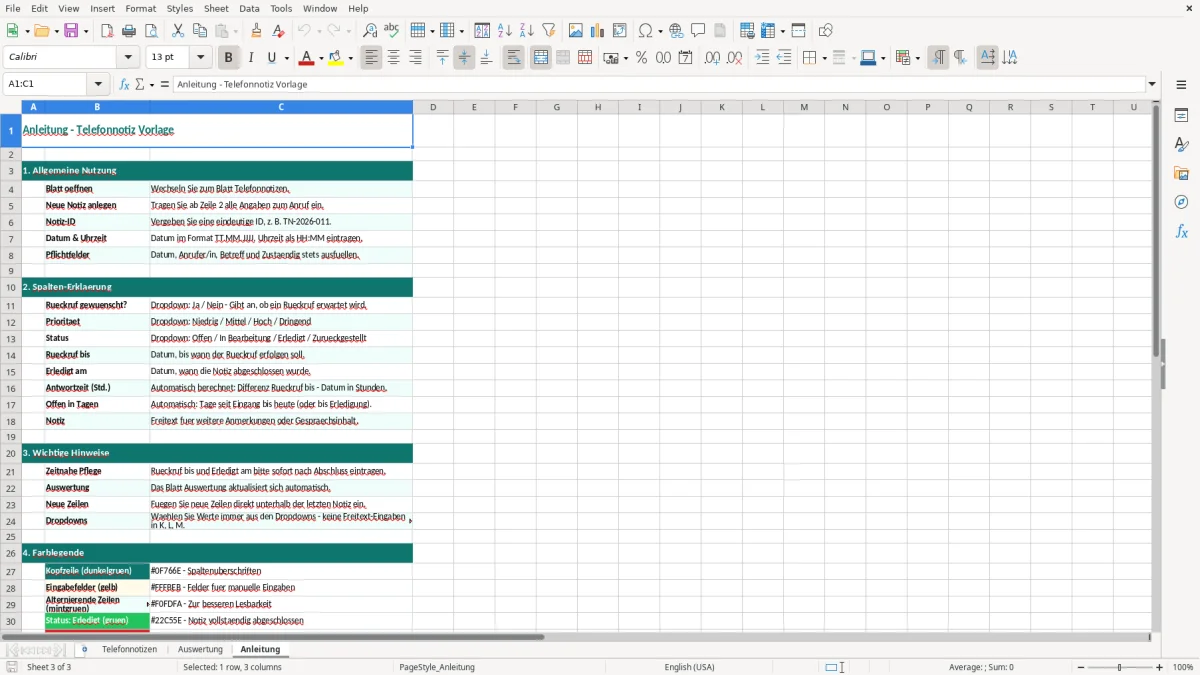Open the Font Size dropdown arrow
This screenshot has width=1200, height=675.
point(200,58)
